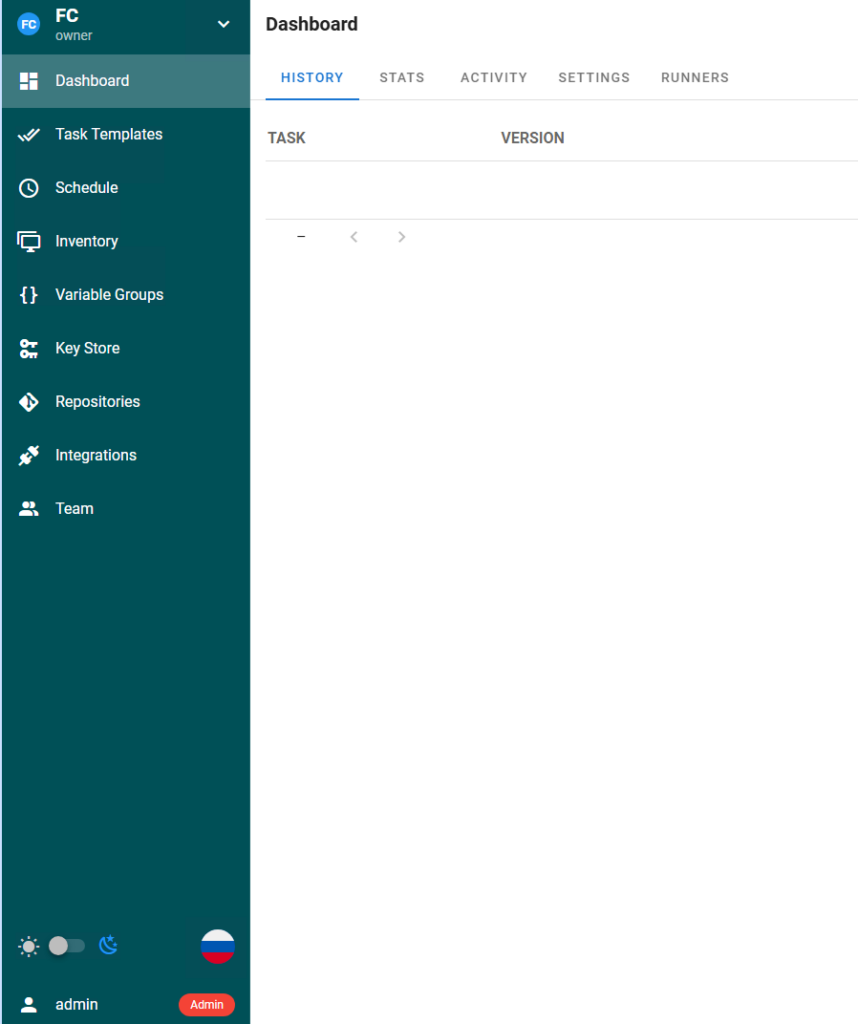The height and width of the screenshot is (1024, 858).
Task: Open the admin user menu
Action: tap(76, 1004)
